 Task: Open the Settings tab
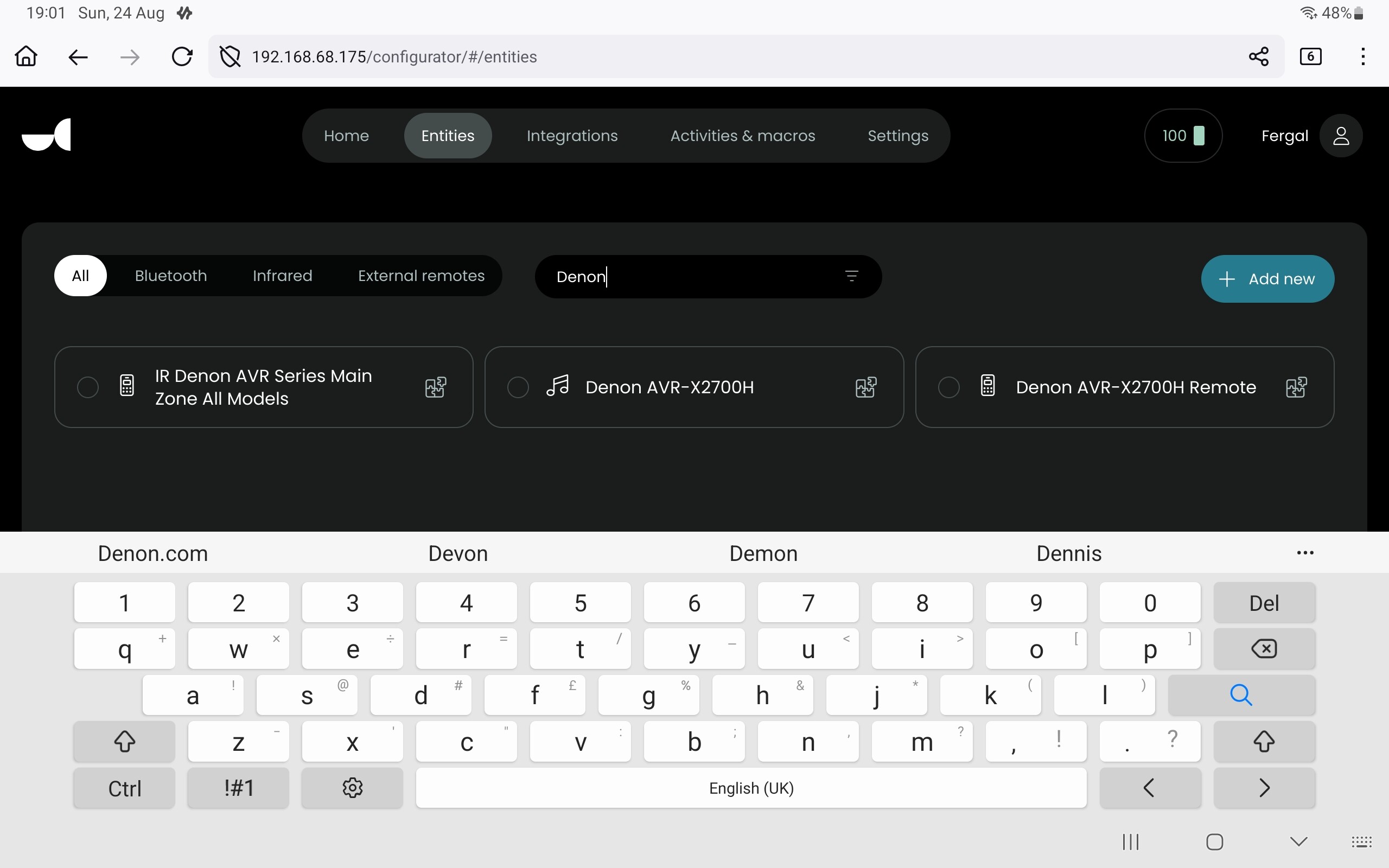pyautogui.click(x=897, y=136)
